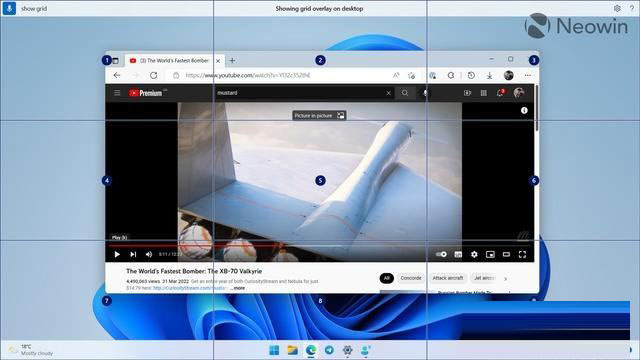Viewport: 640px width, 360px height.
Task: Open Telegram from taskbar
Action: pyautogui.click(x=329, y=350)
